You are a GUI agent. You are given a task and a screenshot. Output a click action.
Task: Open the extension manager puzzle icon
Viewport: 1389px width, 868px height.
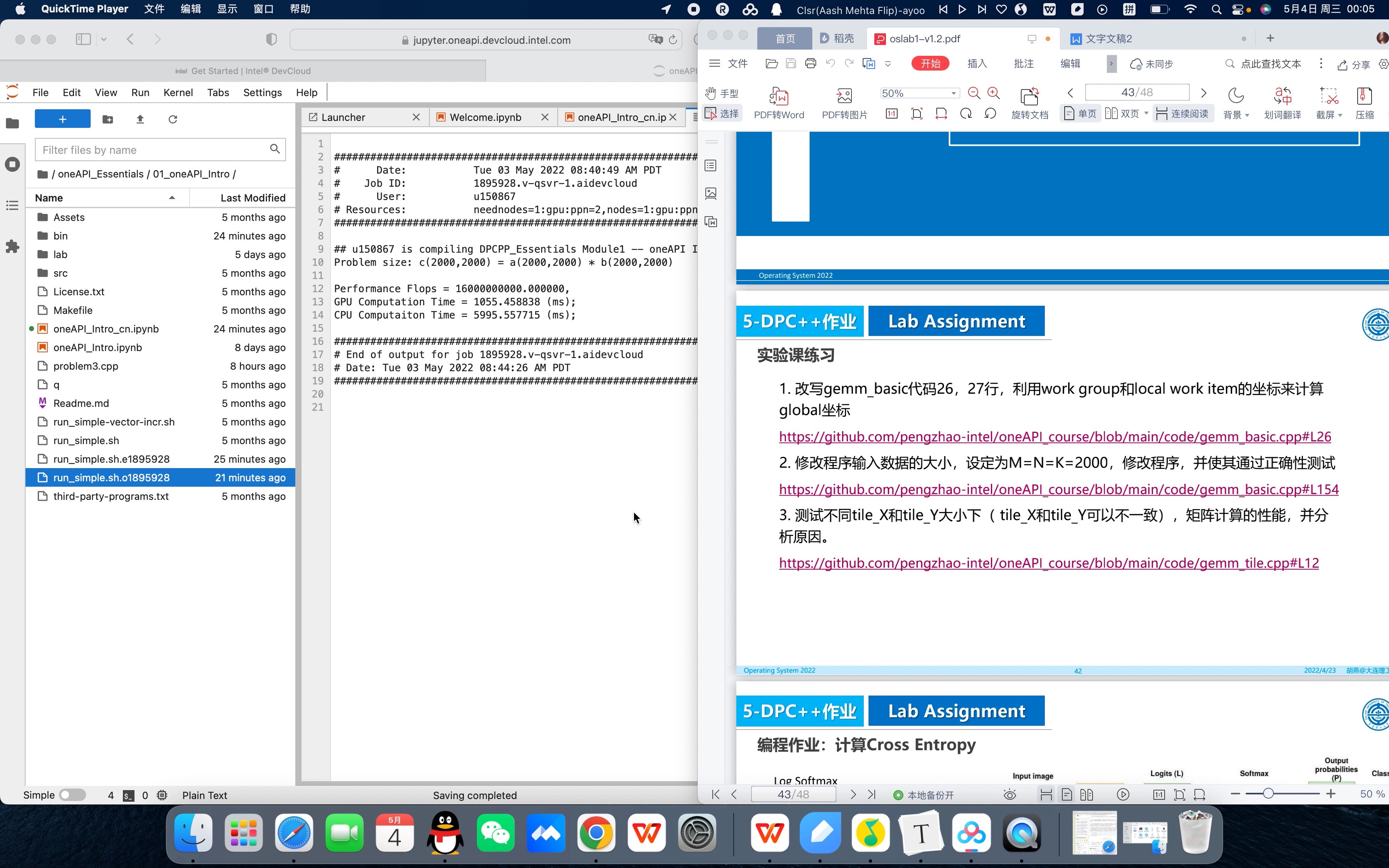(12, 247)
